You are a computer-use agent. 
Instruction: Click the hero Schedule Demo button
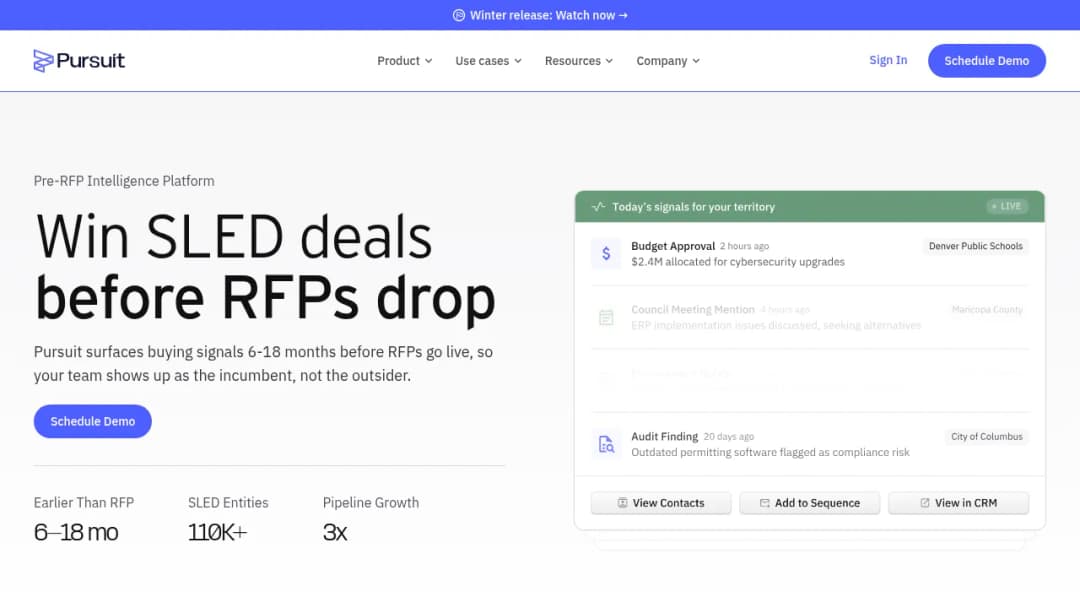click(x=92, y=421)
